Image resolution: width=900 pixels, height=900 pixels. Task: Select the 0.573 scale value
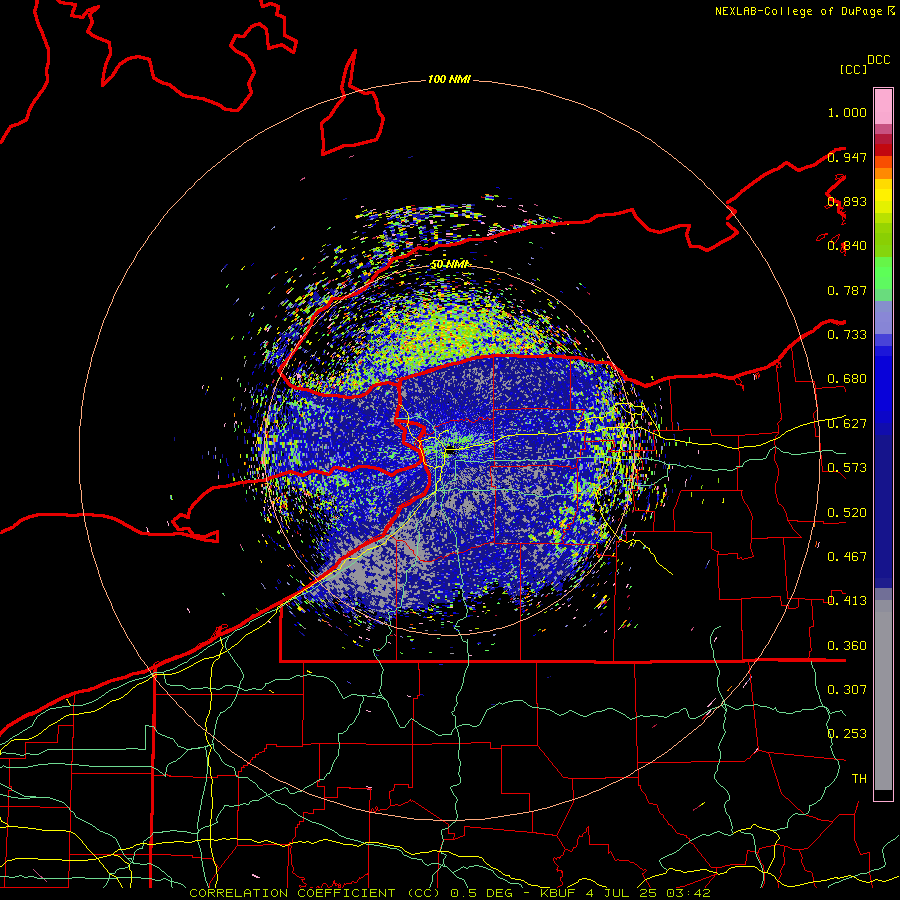pyautogui.click(x=847, y=468)
